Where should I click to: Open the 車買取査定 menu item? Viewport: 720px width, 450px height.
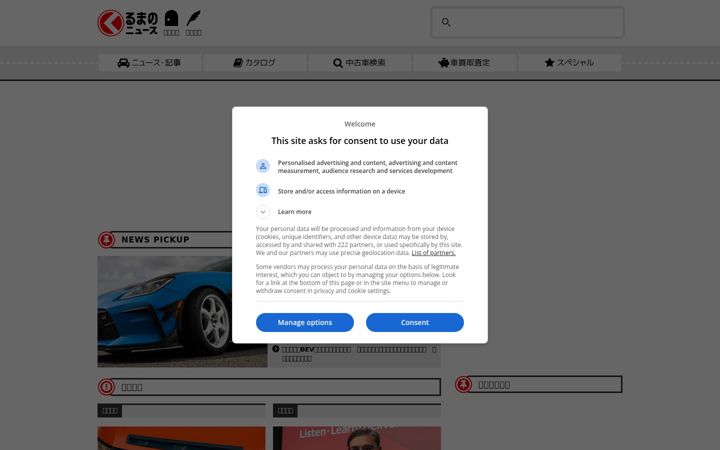pyautogui.click(x=465, y=62)
